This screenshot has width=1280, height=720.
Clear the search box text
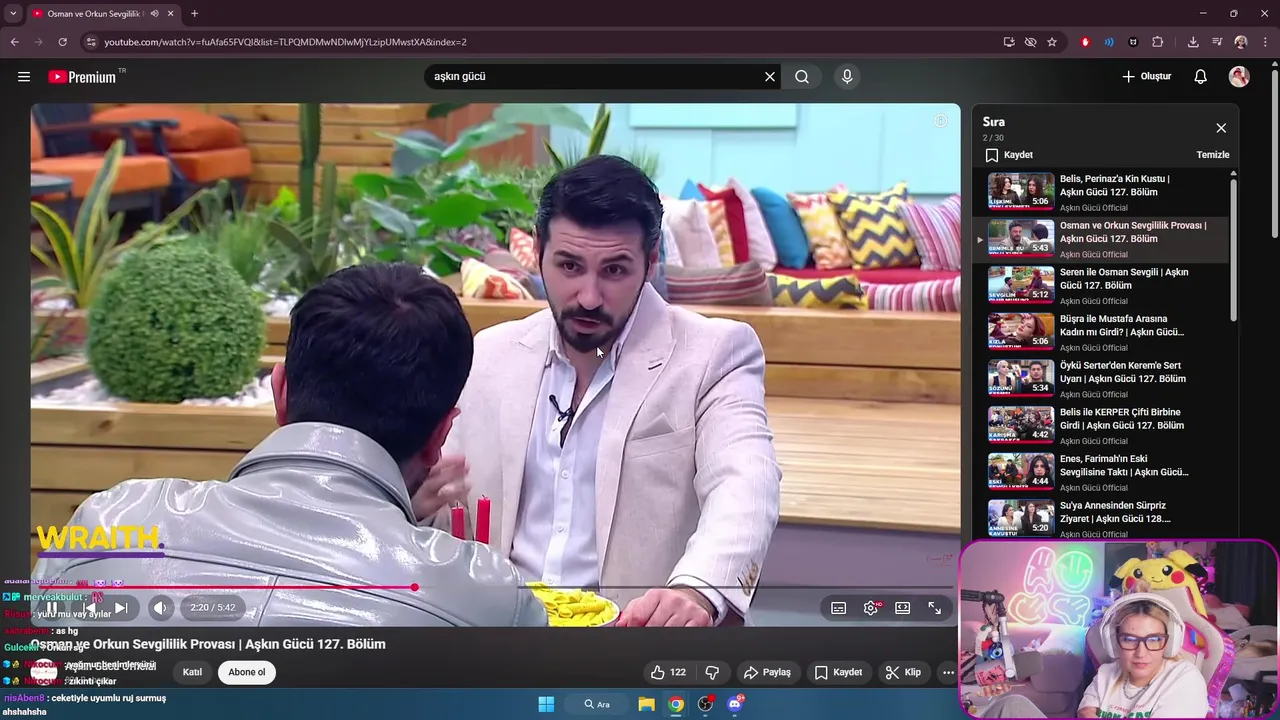coord(770,77)
